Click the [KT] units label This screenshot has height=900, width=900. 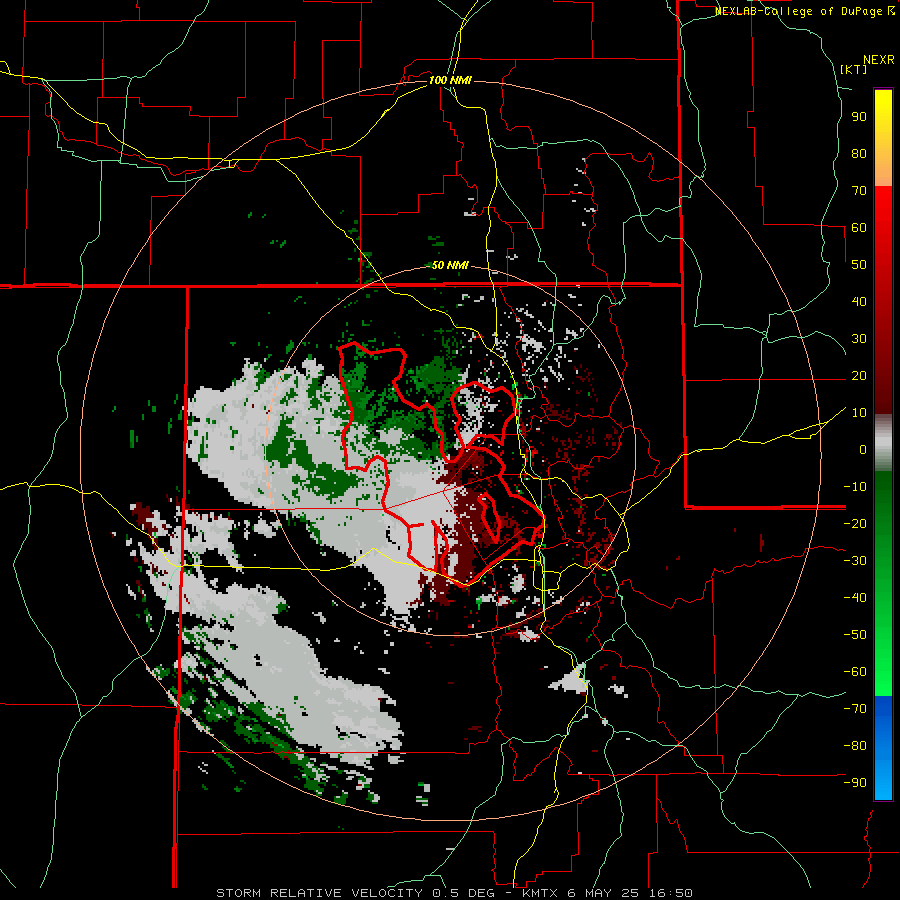tap(854, 69)
